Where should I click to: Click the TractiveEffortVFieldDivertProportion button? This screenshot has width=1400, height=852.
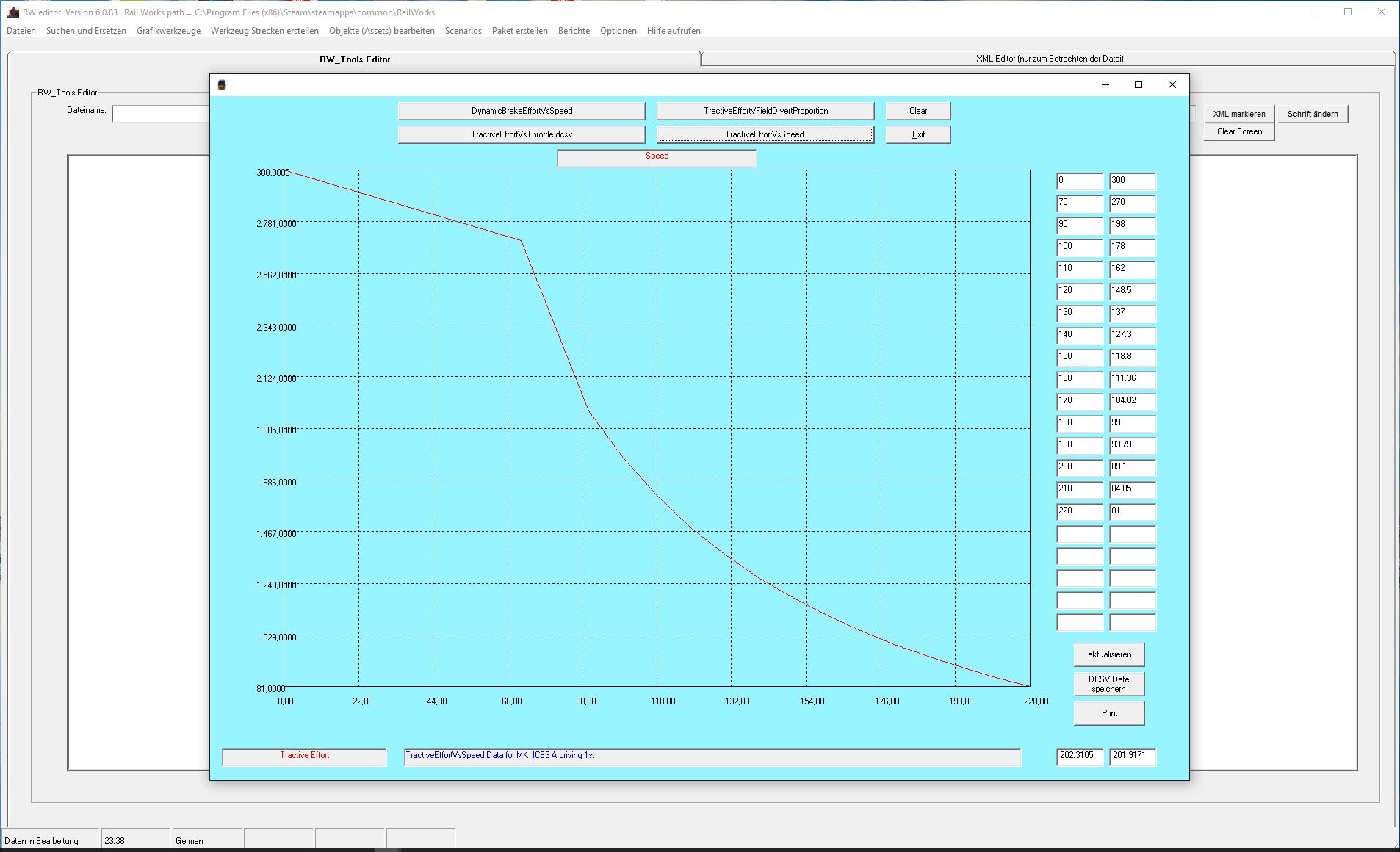pyautogui.click(x=765, y=111)
